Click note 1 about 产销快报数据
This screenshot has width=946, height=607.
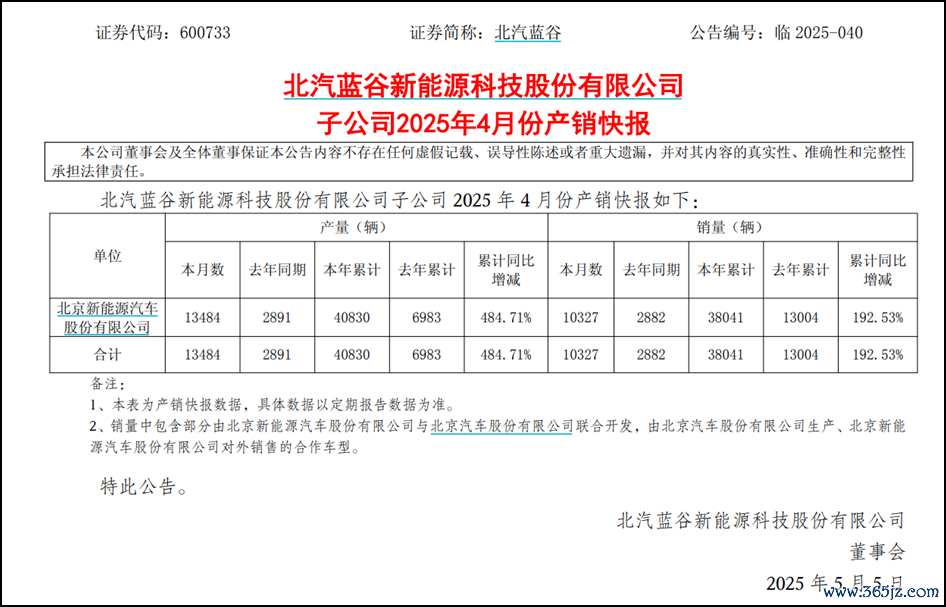pos(271,404)
